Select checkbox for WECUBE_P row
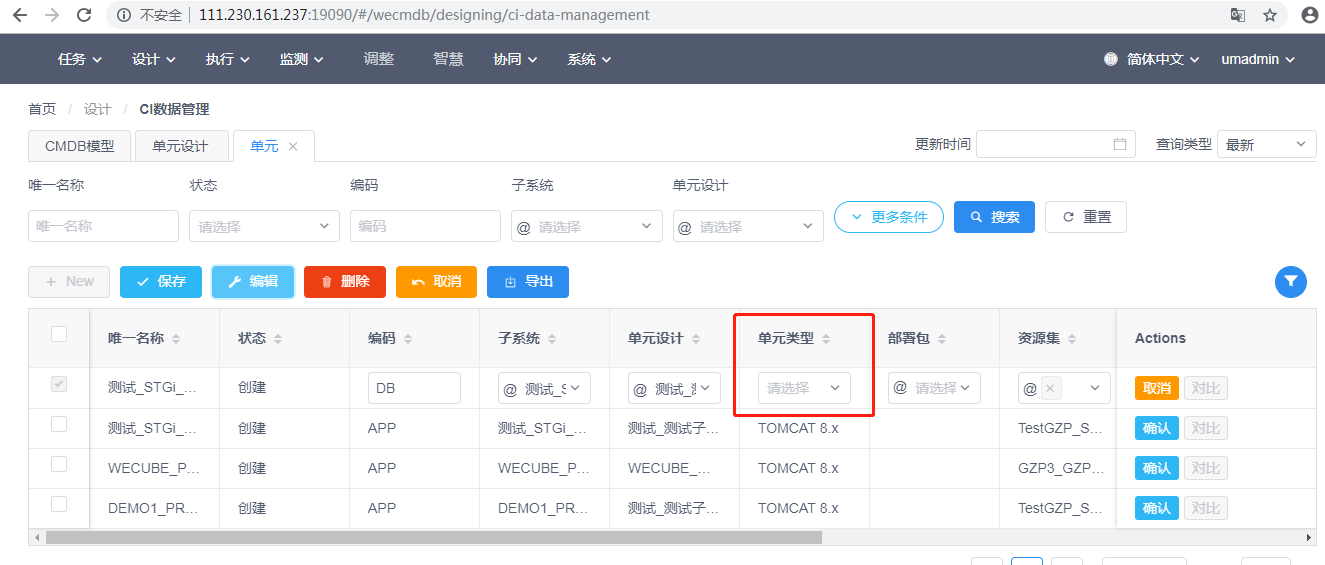The width and height of the screenshot is (1325, 565). [59, 464]
